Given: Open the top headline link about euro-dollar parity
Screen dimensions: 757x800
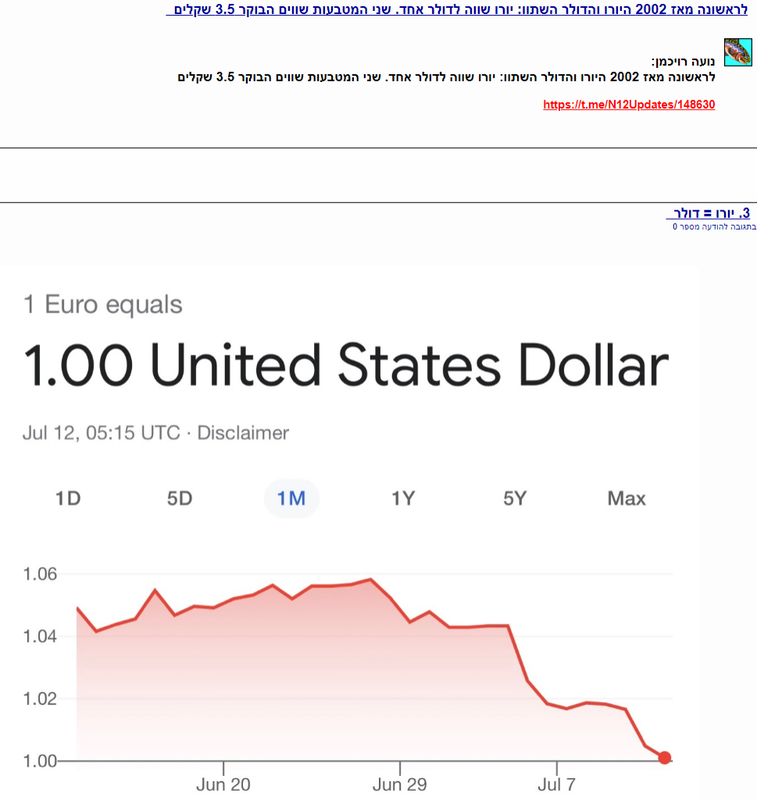Looking at the screenshot, I should (457, 9).
